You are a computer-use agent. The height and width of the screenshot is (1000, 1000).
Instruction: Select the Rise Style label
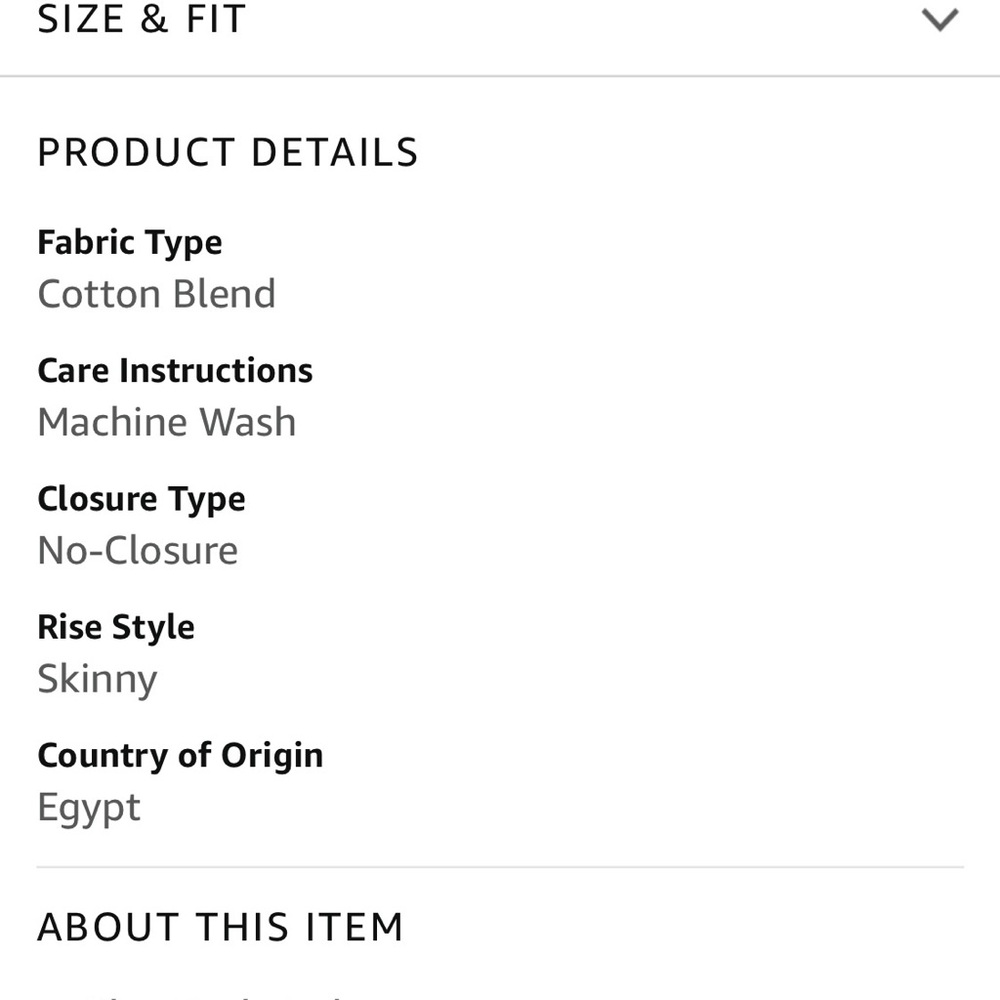(x=116, y=626)
